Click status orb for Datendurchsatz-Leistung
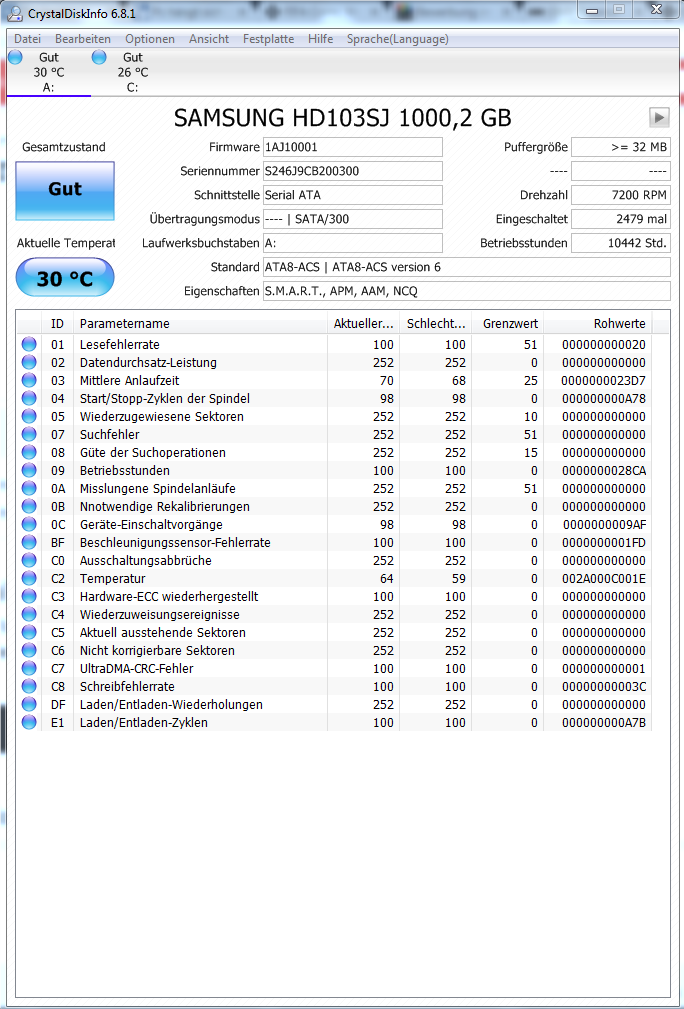 coord(28,362)
